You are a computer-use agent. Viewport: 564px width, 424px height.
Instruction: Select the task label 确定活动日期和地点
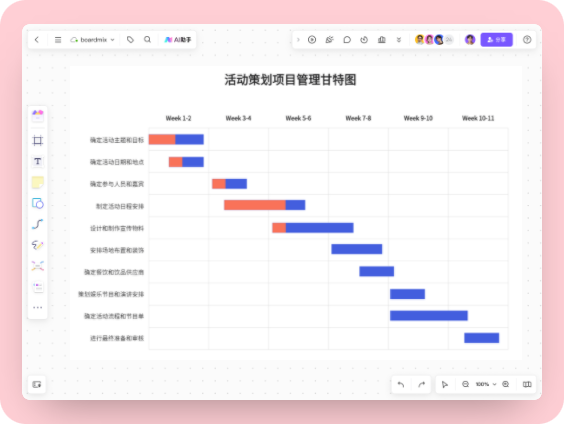pos(117,162)
